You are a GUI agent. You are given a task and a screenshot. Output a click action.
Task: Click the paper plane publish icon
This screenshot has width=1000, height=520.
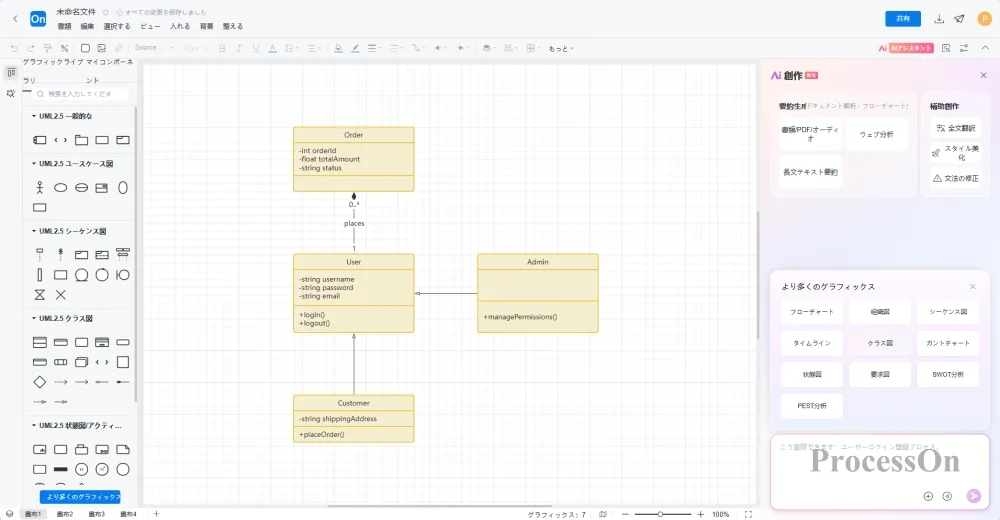(x=960, y=19)
